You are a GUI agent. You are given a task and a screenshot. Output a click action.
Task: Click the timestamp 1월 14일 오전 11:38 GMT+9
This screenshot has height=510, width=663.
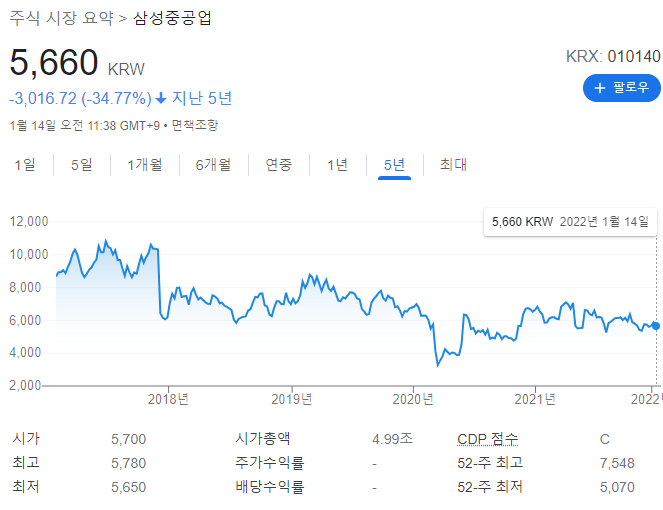(x=85, y=125)
